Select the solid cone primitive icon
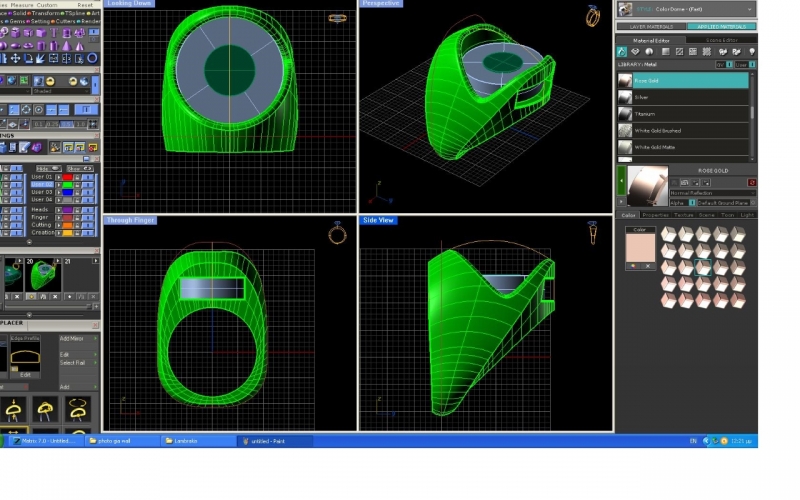The width and height of the screenshot is (800, 500). 67,46
